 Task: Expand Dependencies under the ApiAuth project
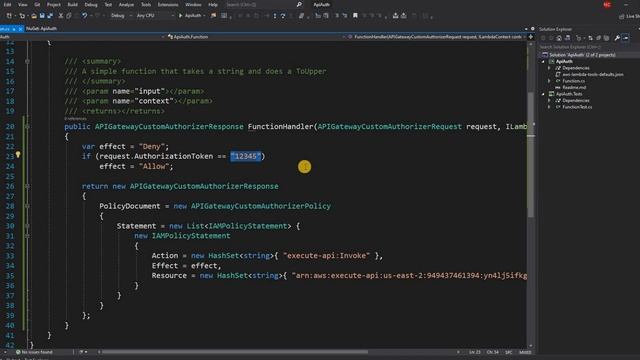tap(550, 68)
